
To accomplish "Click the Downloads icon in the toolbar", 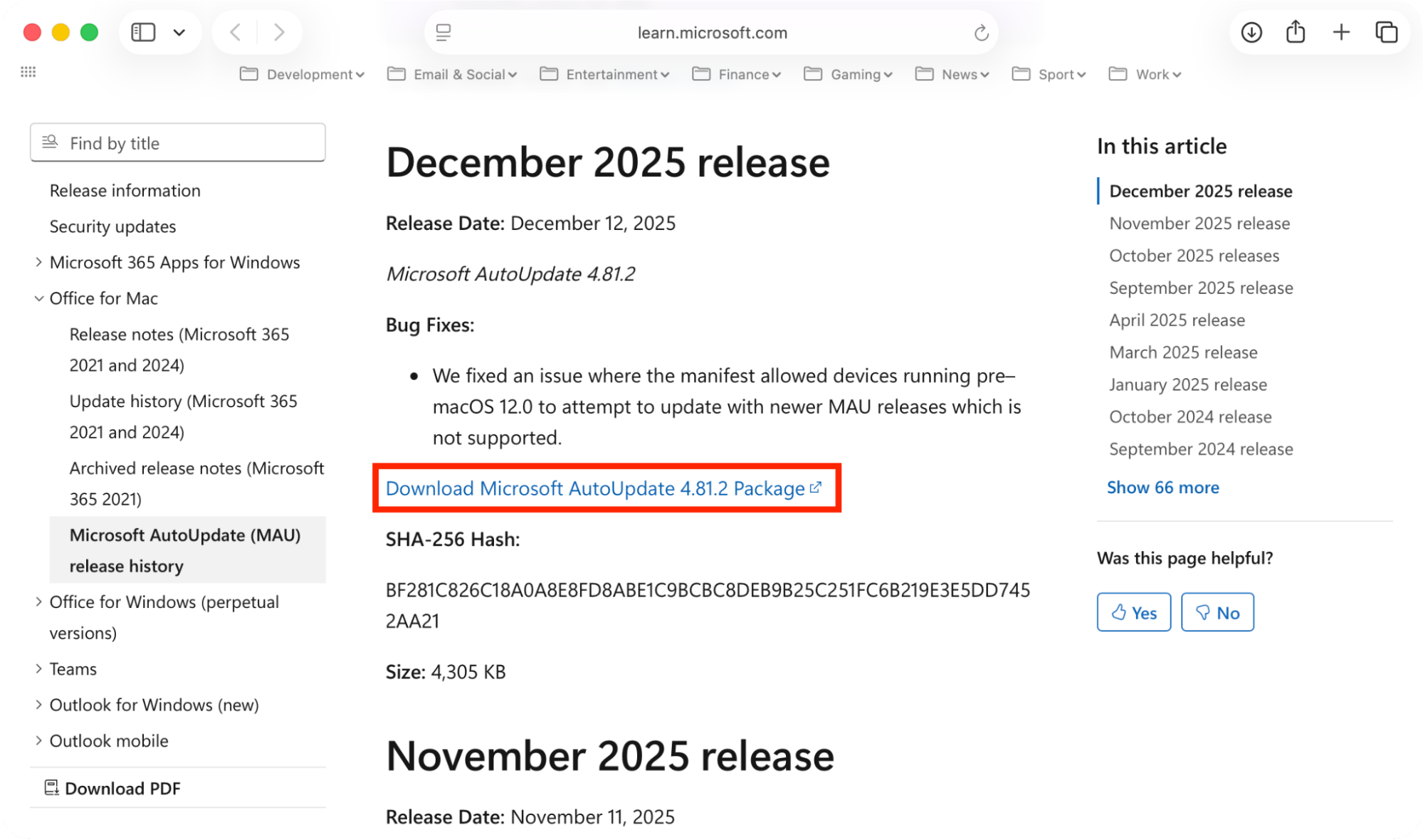I will [1250, 32].
